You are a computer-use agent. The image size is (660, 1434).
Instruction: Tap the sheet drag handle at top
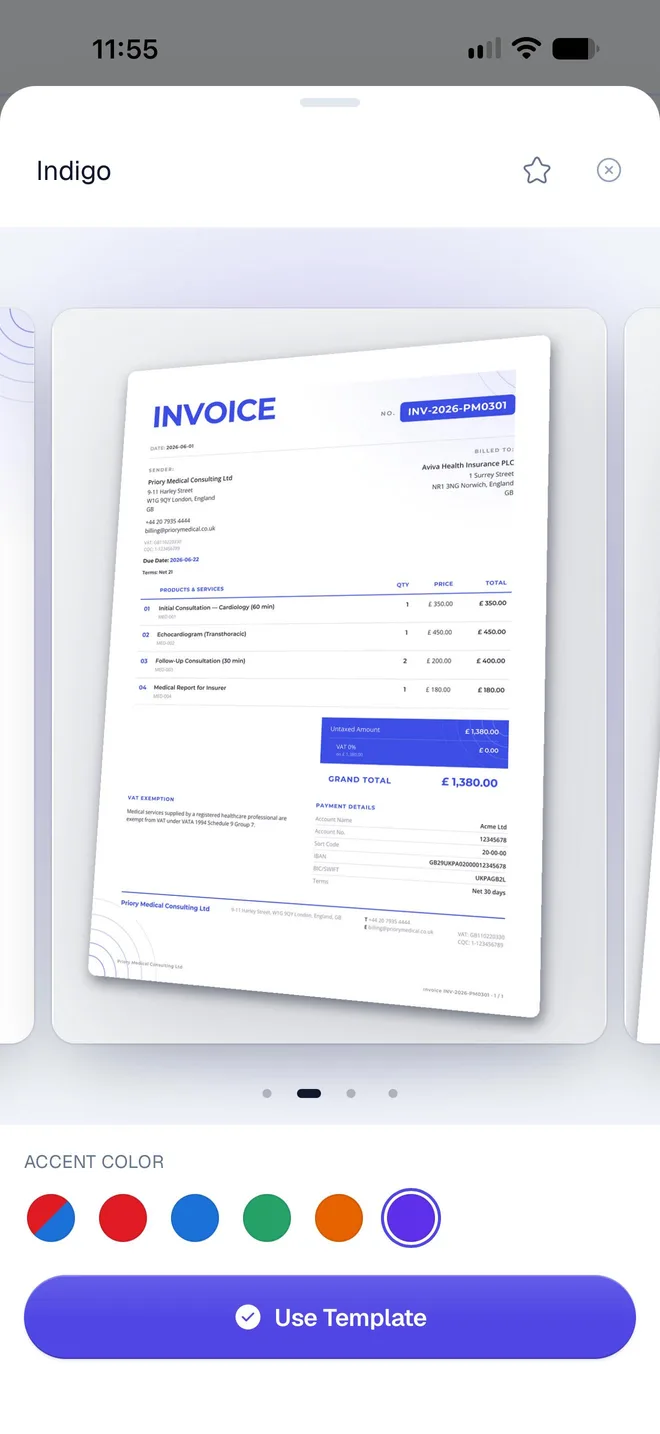pyautogui.click(x=330, y=102)
